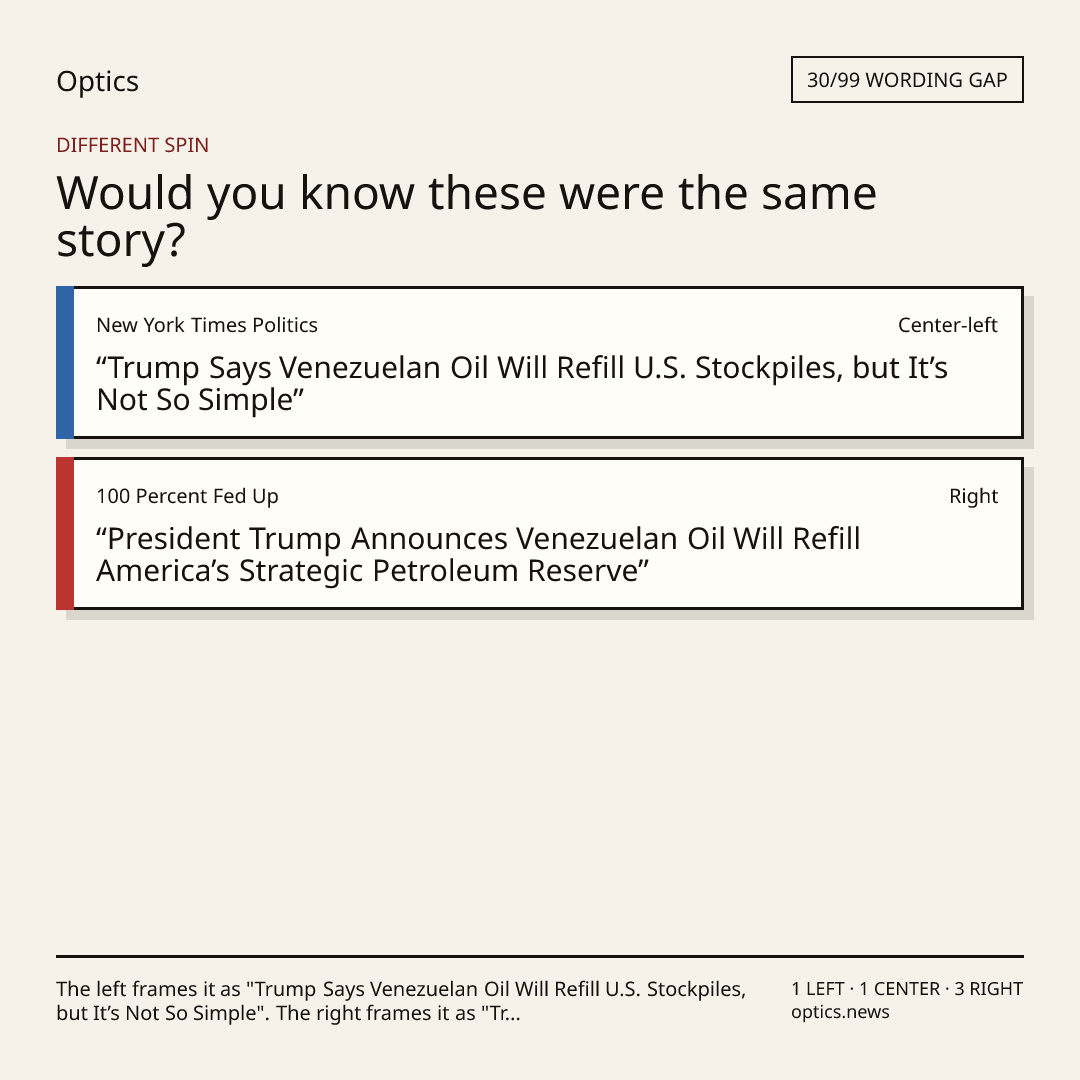Click the red stripe on the second card

(65, 534)
